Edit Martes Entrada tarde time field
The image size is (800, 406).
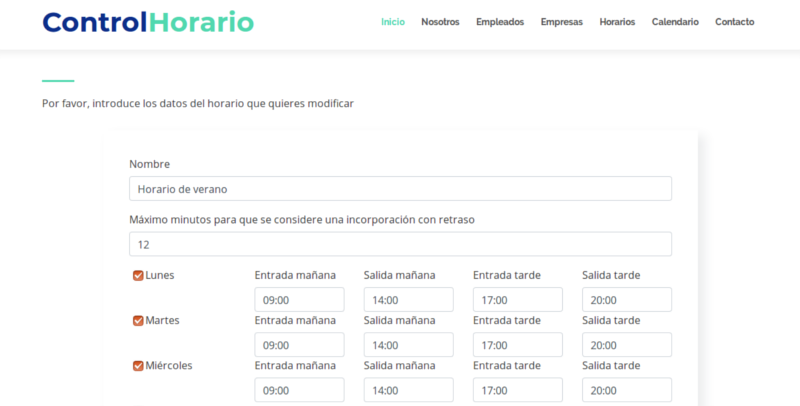[518, 345]
